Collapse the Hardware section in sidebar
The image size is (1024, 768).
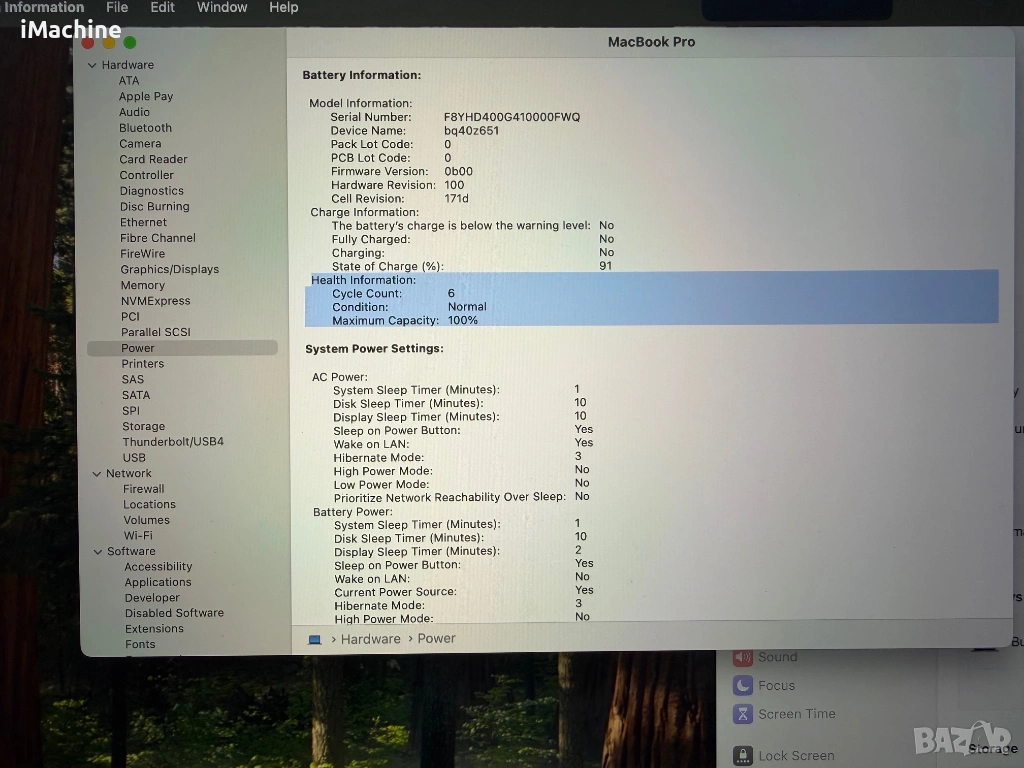[x=92, y=65]
